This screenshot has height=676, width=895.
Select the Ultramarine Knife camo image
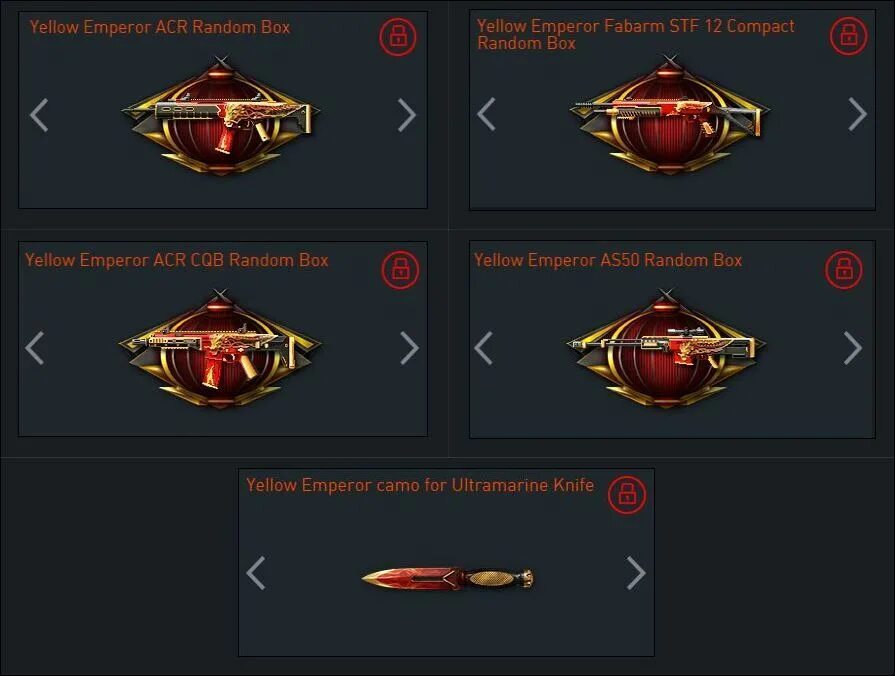point(448,579)
